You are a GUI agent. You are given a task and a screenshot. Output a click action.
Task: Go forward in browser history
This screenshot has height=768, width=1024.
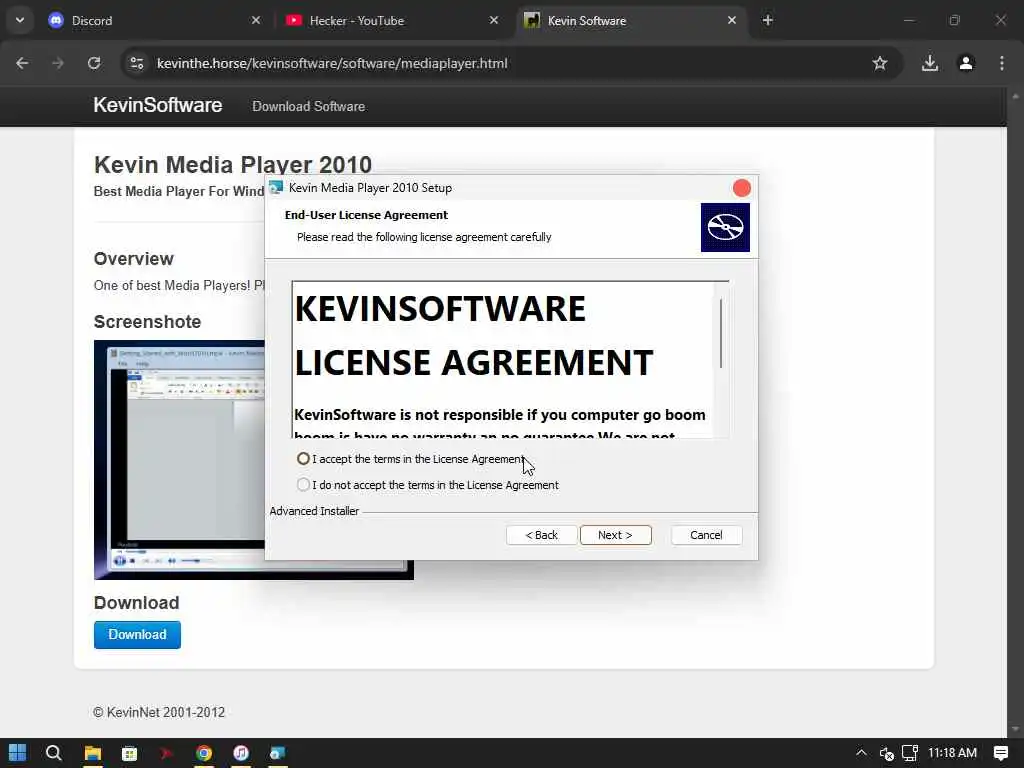tap(58, 63)
